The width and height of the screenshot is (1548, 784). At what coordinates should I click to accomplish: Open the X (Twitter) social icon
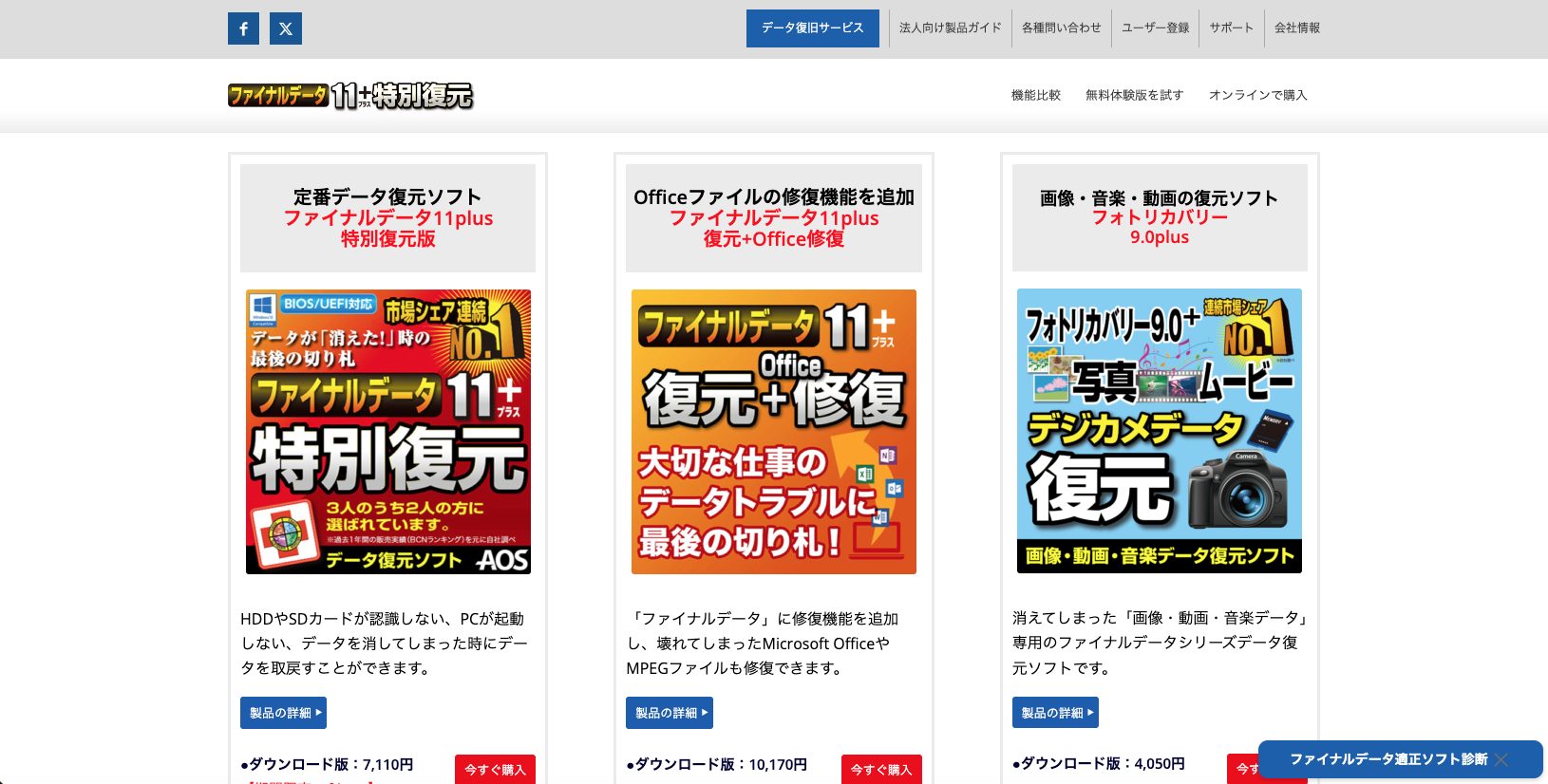(286, 28)
